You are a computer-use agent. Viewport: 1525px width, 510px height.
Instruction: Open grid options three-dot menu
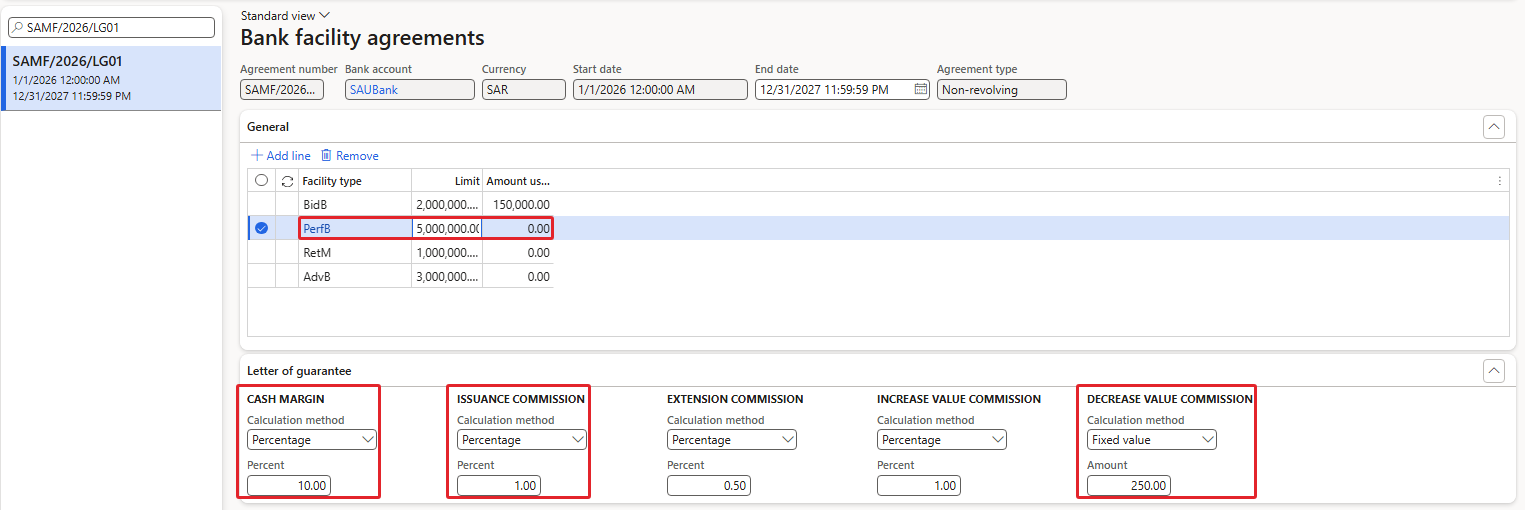(1499, 181)
